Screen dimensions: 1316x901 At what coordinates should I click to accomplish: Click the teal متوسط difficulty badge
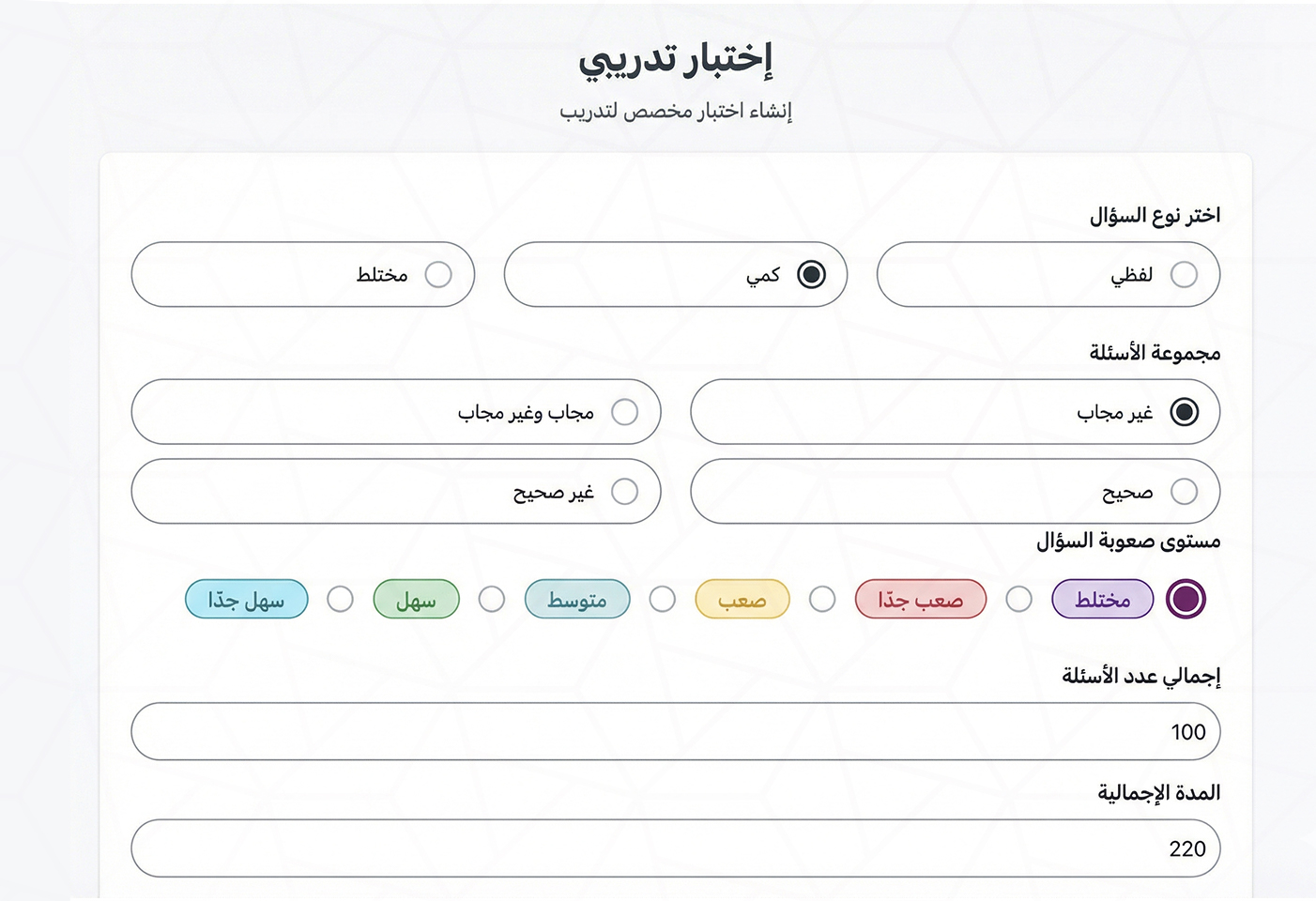coord(576,599)
